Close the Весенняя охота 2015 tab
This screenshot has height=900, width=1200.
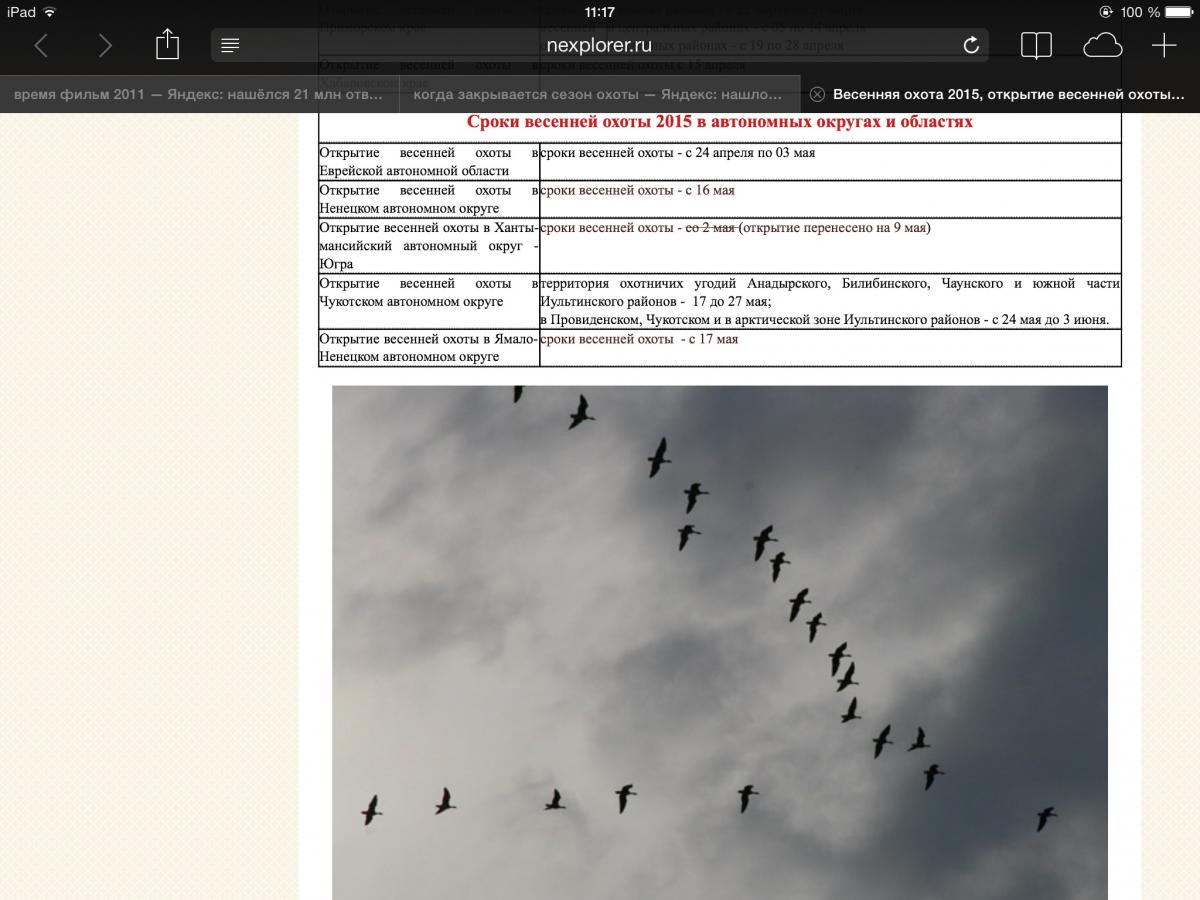(817, 95)
